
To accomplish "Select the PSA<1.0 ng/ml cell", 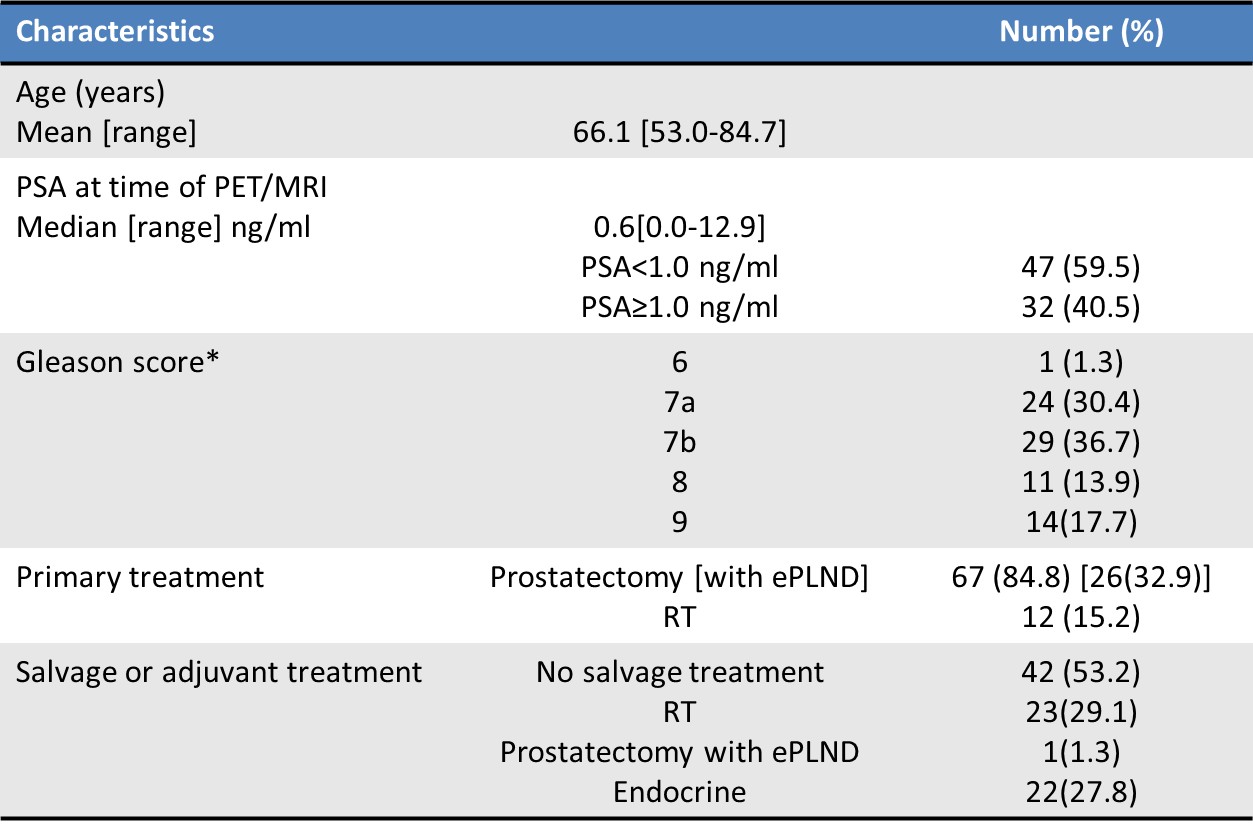I will [680, 268].
